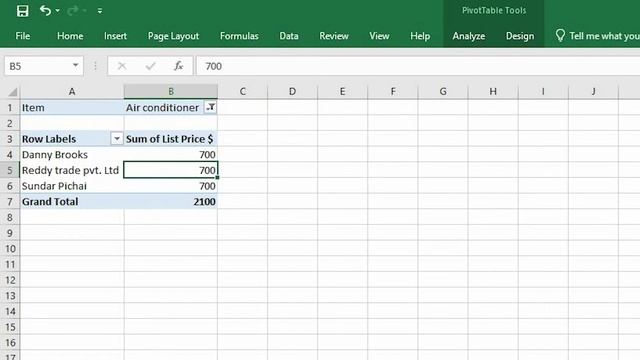Select column G header
The image size is (640, 360).
click(x=443, y=91)
